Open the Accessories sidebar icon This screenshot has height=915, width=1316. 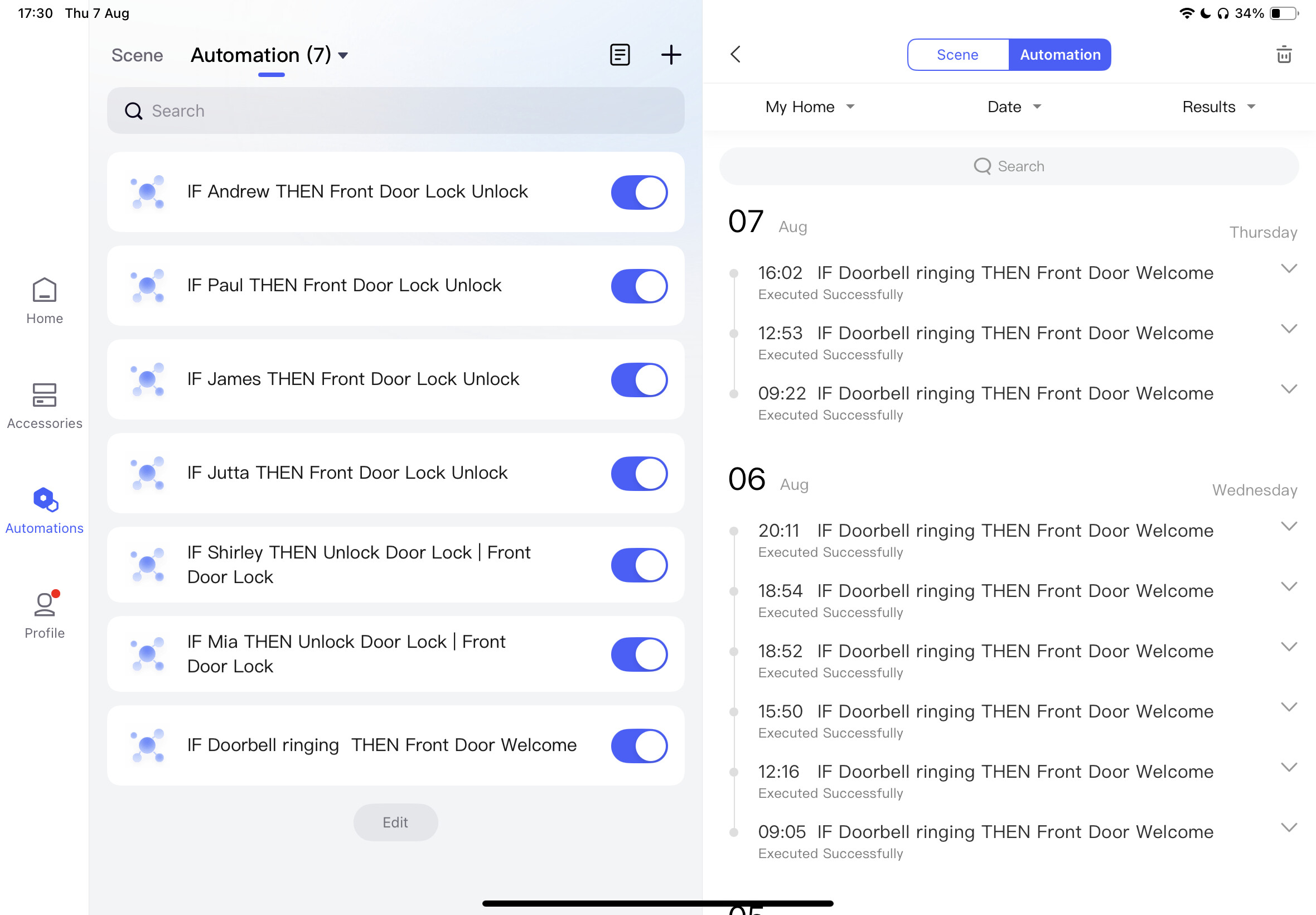click(x=44, y=405)
